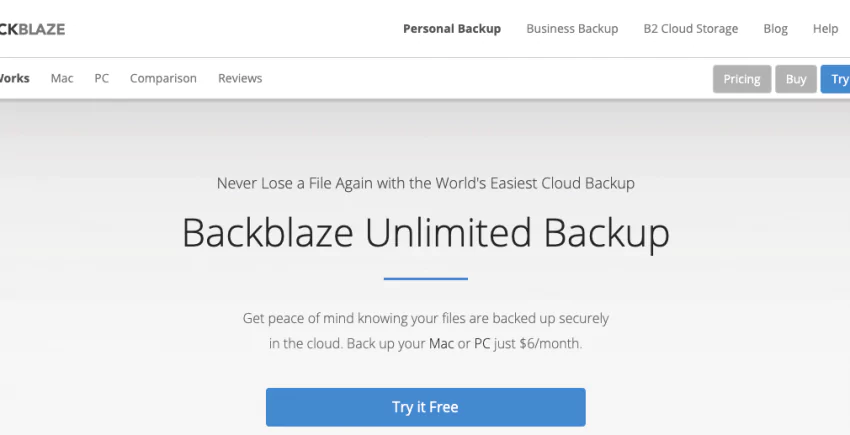This screenshot has width=850, height=435.
Task: Switch to the Mac tab
Action: pyautogui.click(x=62, y=78)
